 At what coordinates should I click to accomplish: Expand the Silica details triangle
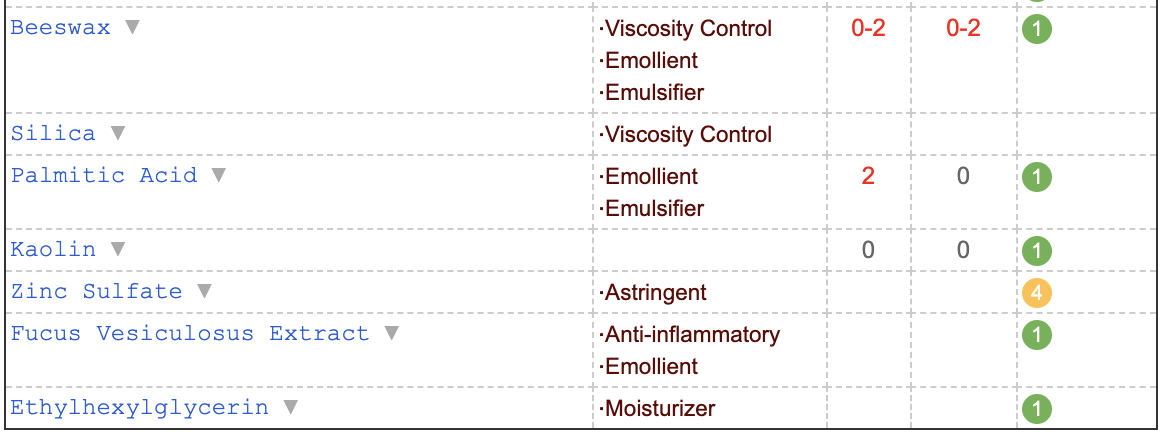click(x=118, y=134)
